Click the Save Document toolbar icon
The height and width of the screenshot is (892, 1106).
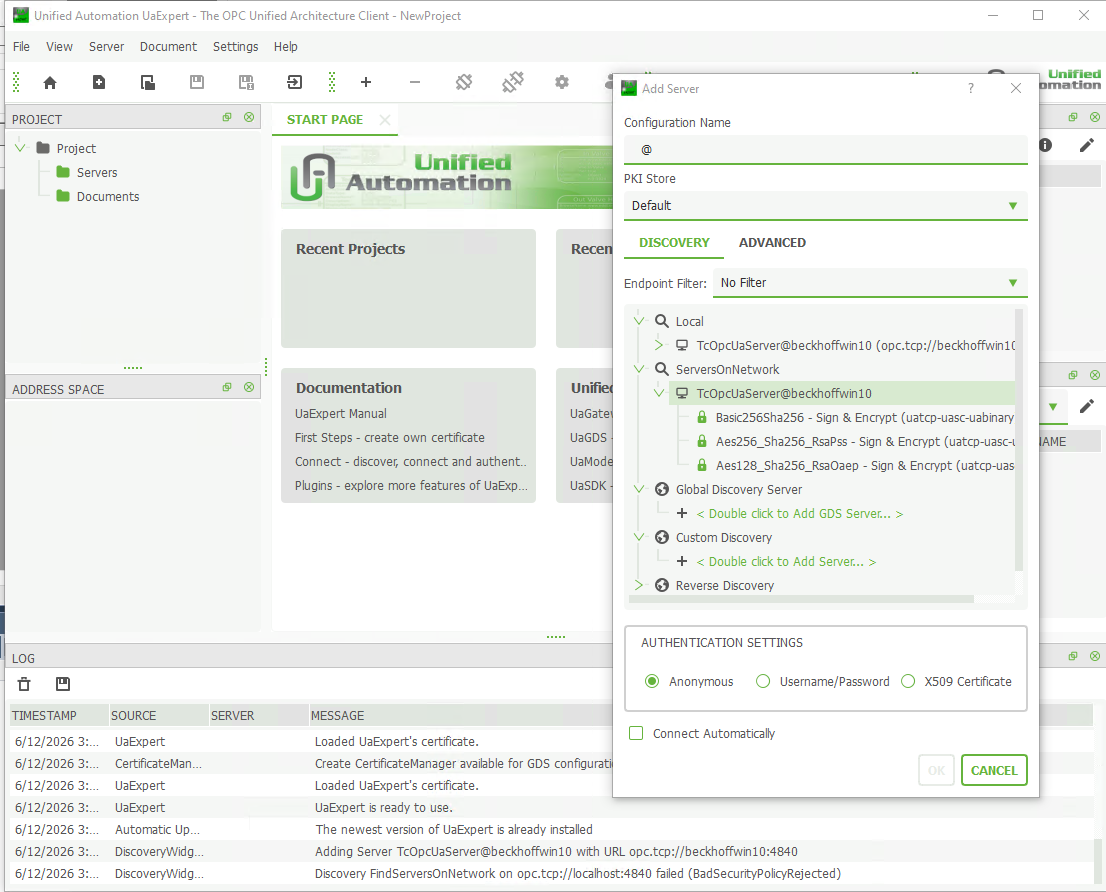pos(197,83)
